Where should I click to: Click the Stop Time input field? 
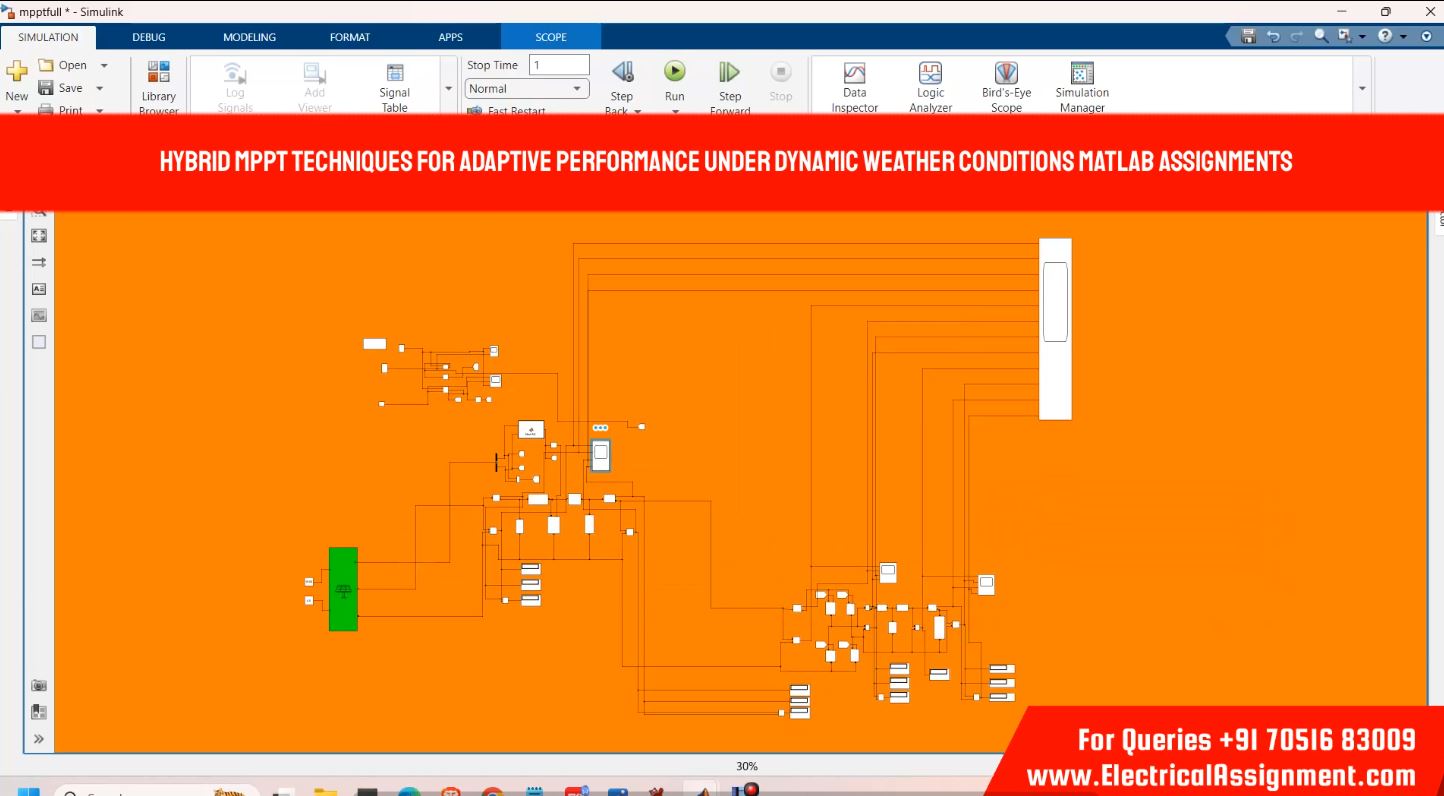(x=558, y=65)
